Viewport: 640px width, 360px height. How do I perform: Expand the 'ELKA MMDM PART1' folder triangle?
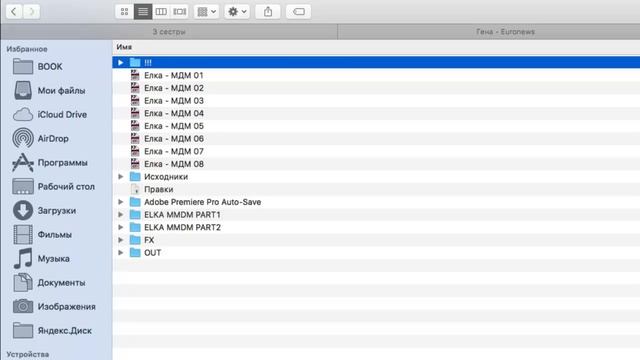(121, 215)
